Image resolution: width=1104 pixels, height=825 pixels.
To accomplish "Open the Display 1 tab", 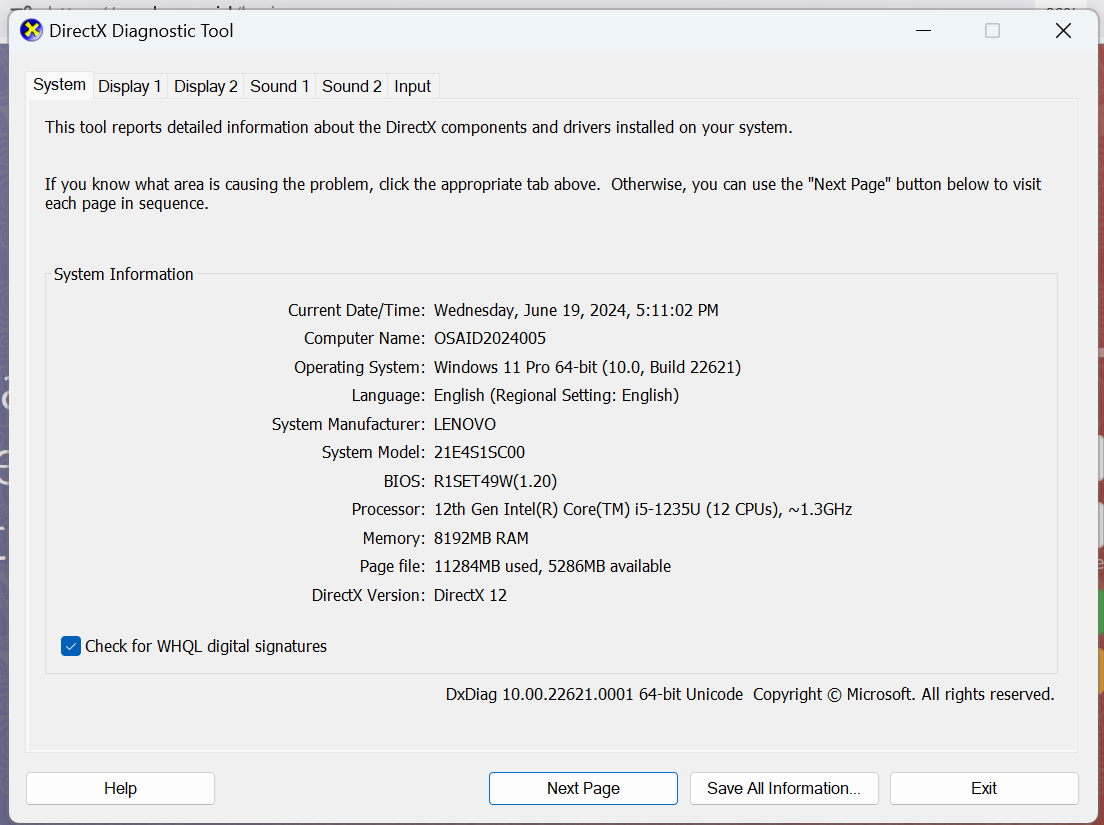I will click(130, 86).
